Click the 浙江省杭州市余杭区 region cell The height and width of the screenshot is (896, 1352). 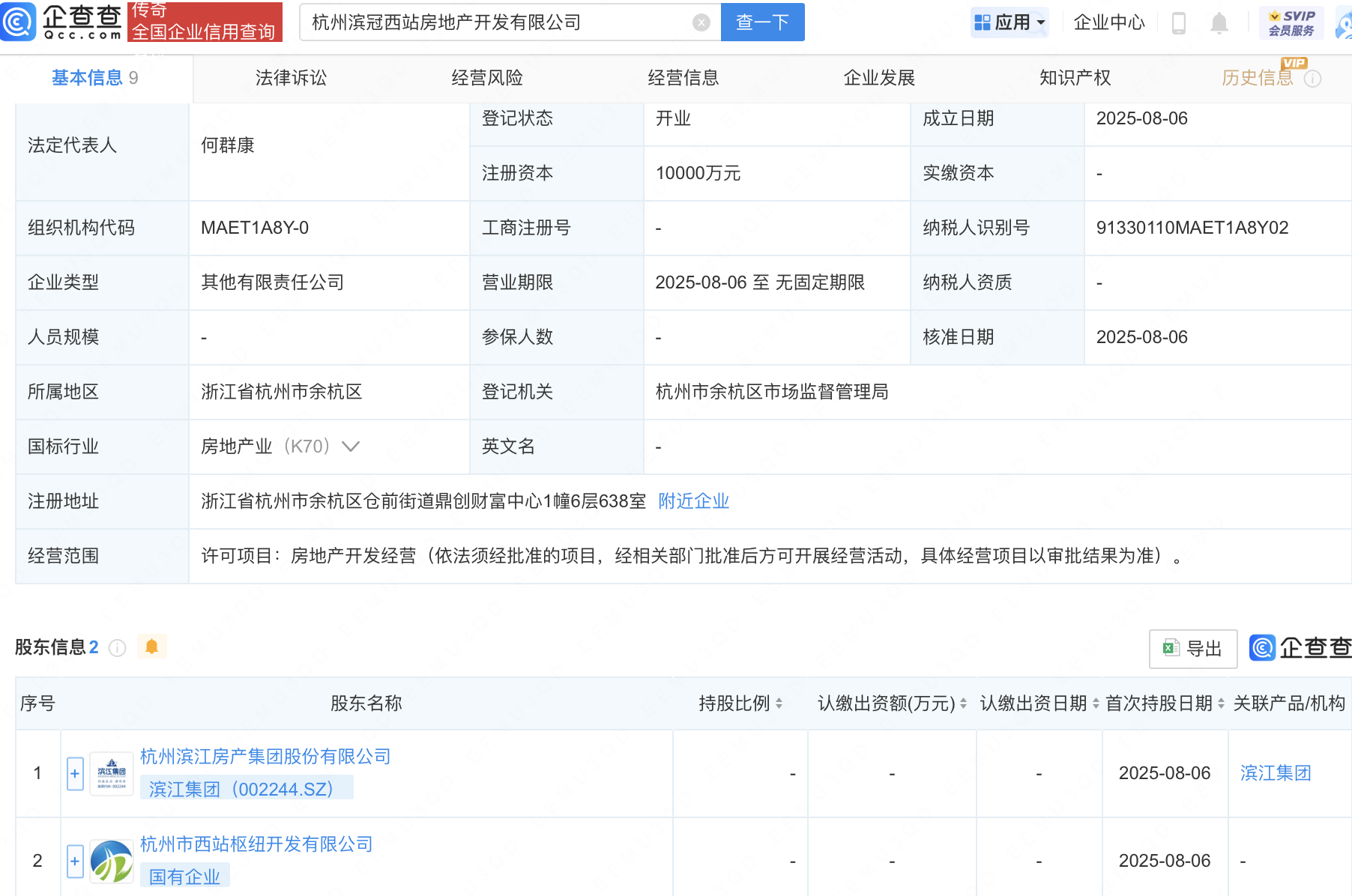[x=282, y=392]
